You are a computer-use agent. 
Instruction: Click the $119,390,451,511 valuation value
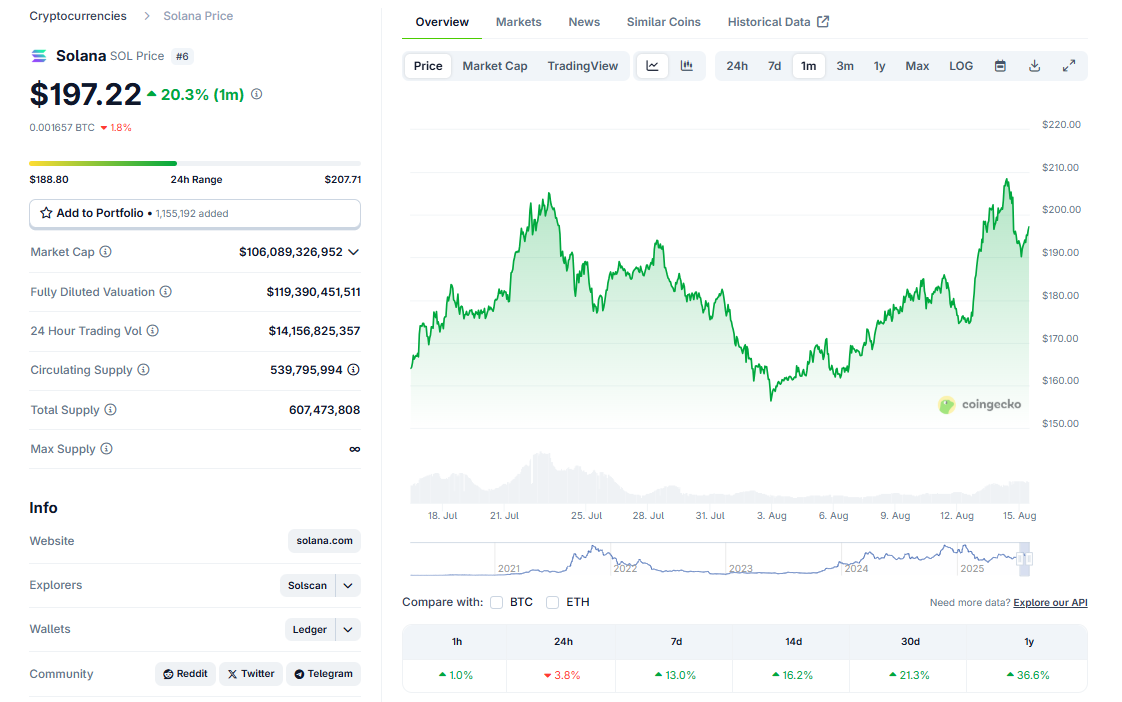coord(313,291)
